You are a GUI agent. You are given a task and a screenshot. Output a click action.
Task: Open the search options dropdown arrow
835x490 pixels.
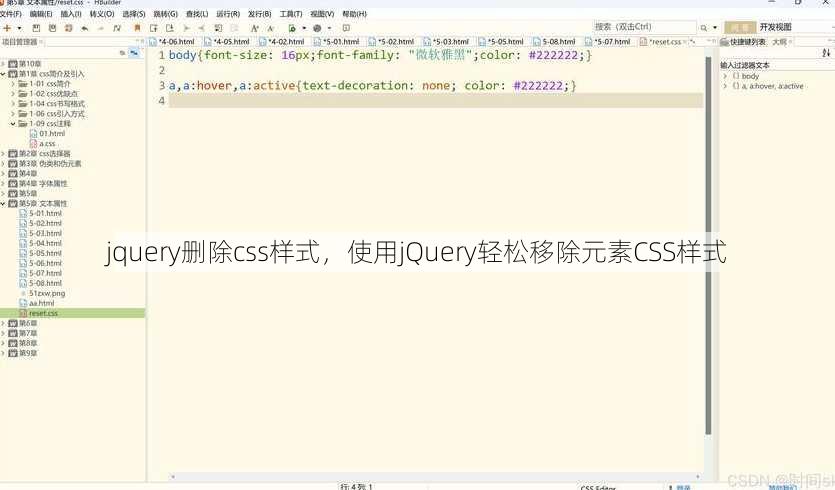click(x=715, y=28)
